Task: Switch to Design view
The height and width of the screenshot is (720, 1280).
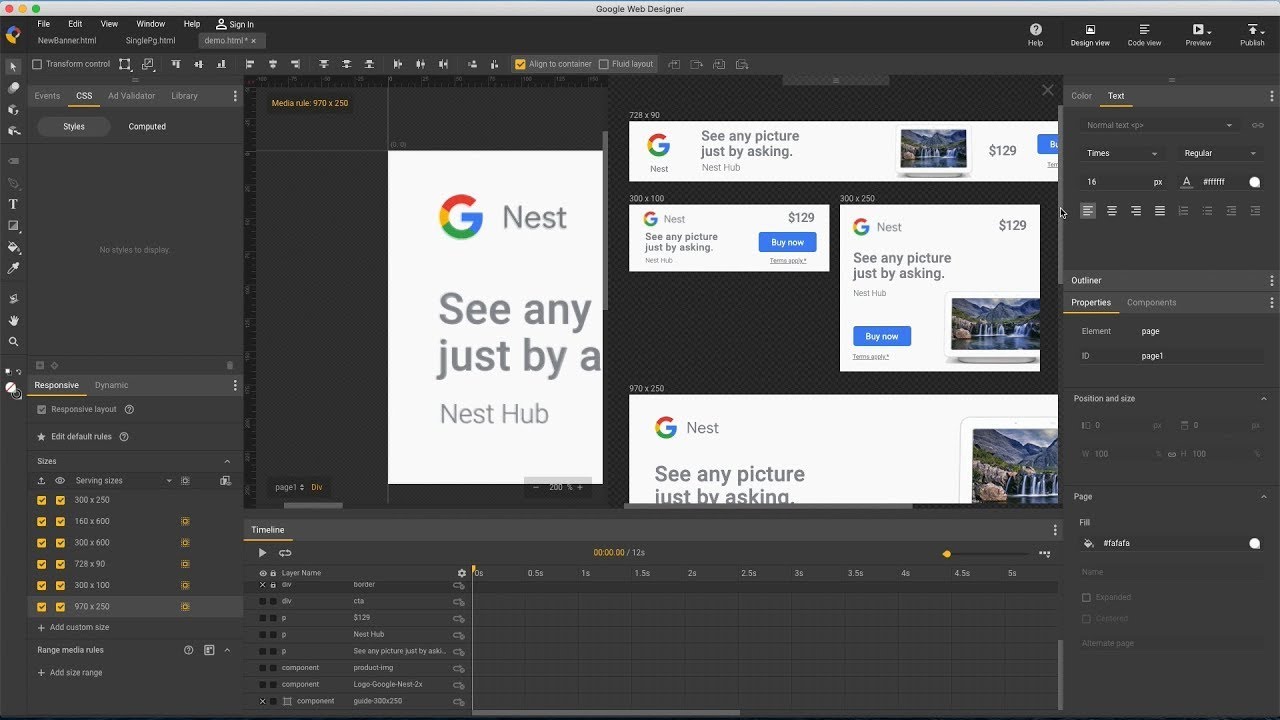Action: [1090, 35]
